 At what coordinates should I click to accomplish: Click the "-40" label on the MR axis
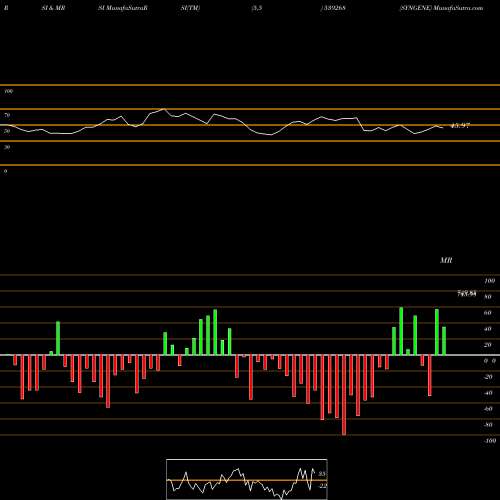pos(488,393)
